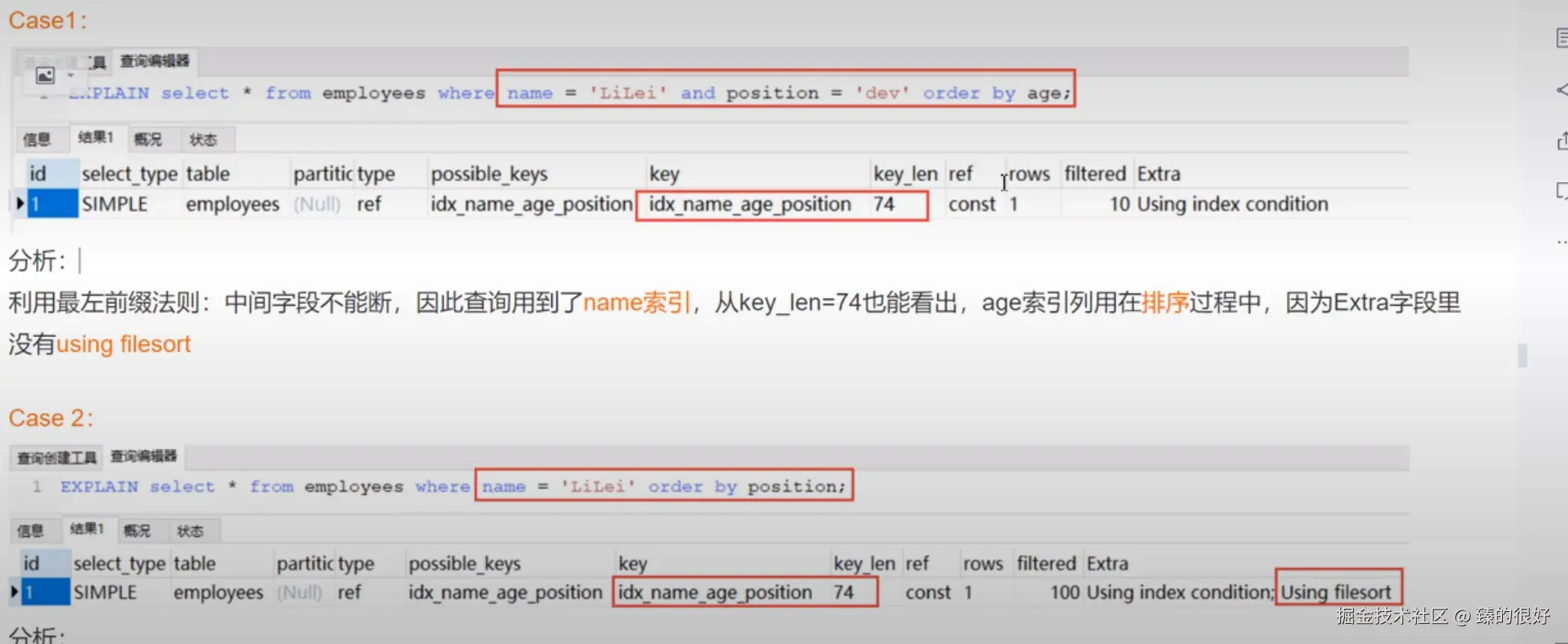Click the orange 'using filesort' text in analysis
The image size is (1568, 644).
pos(124,344)
